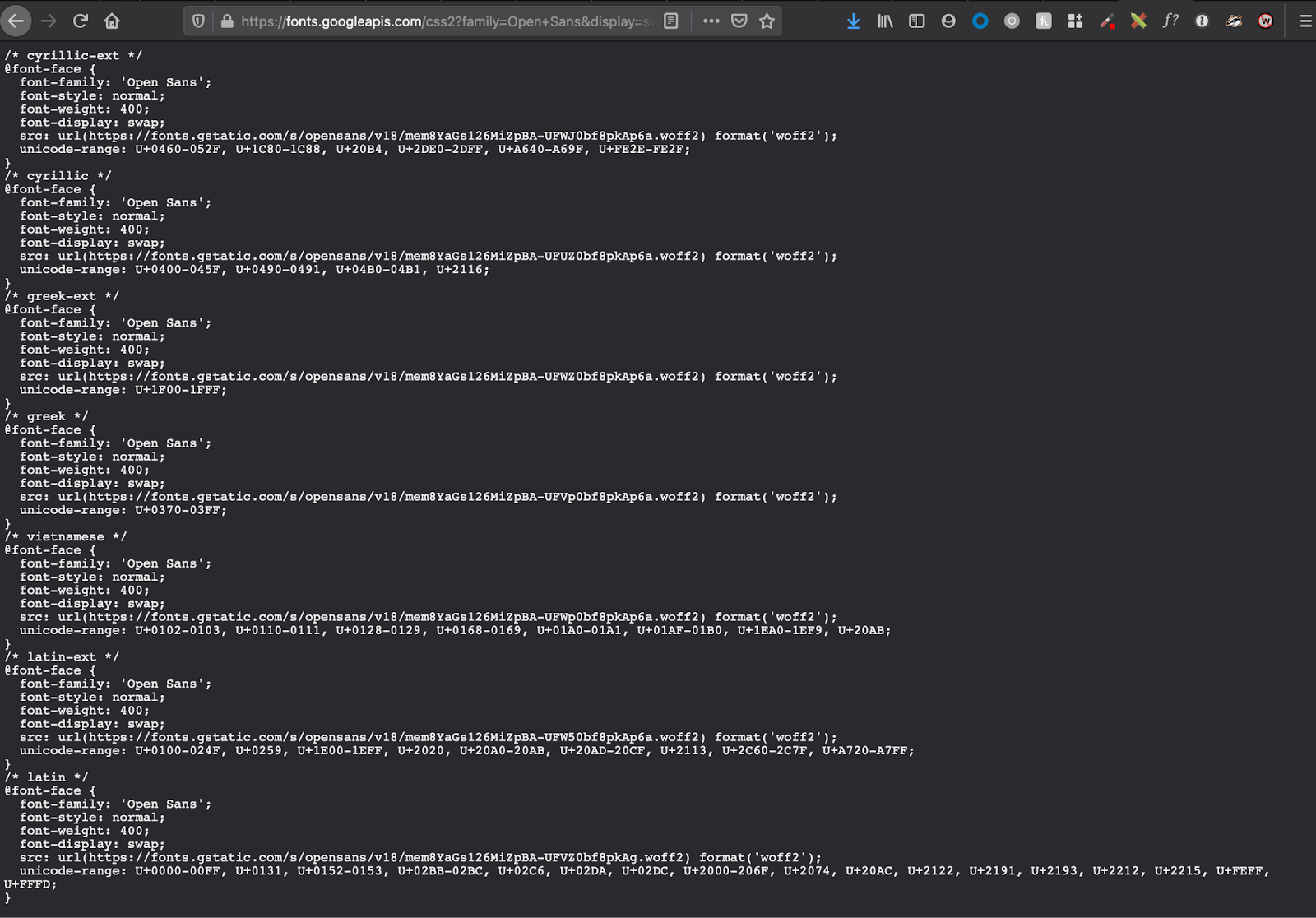Open the Firefox account avatar icon
This screenshot has height=918, width=1316.
tap(948, 21)
